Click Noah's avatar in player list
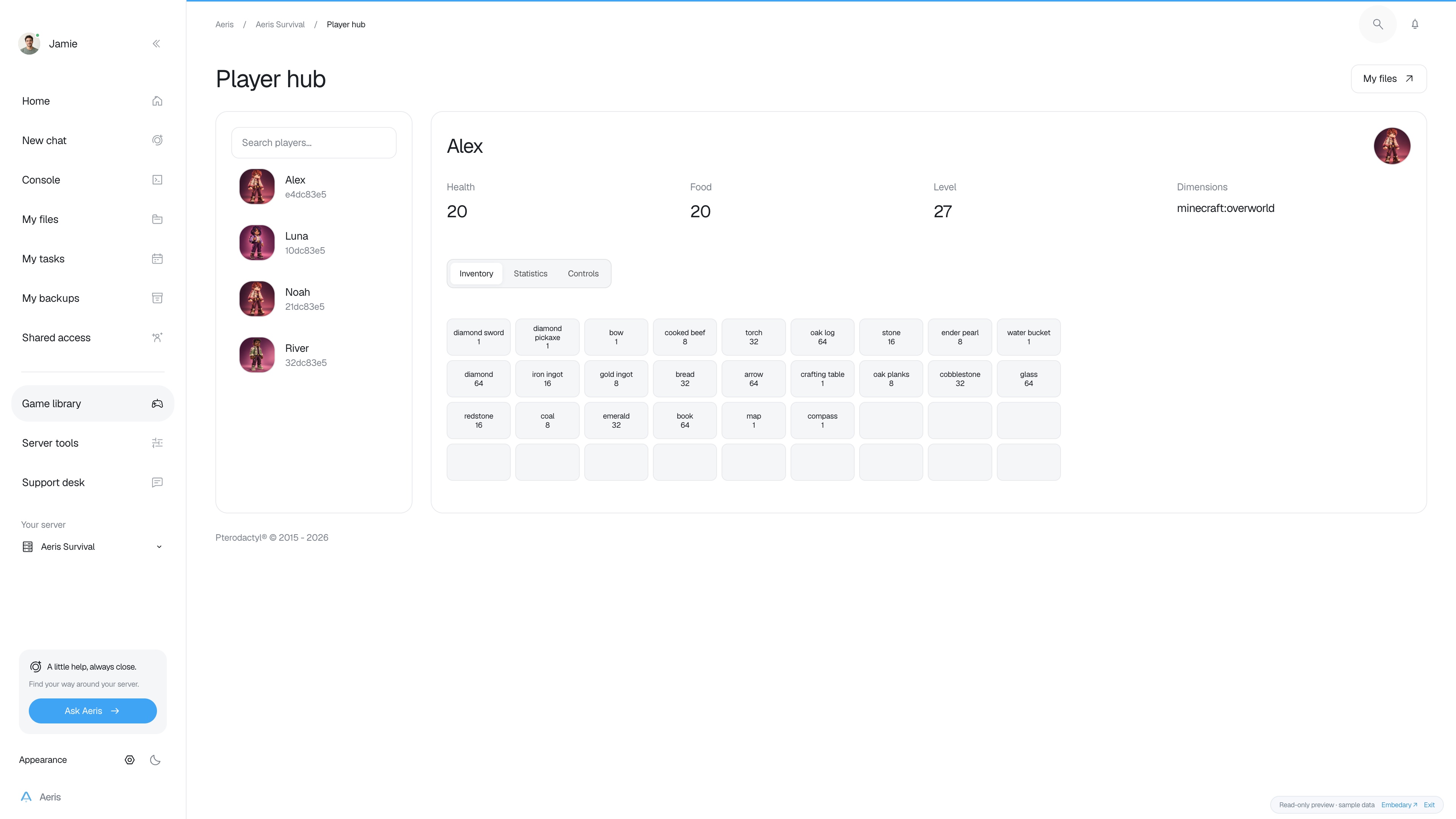 [257, 299]
